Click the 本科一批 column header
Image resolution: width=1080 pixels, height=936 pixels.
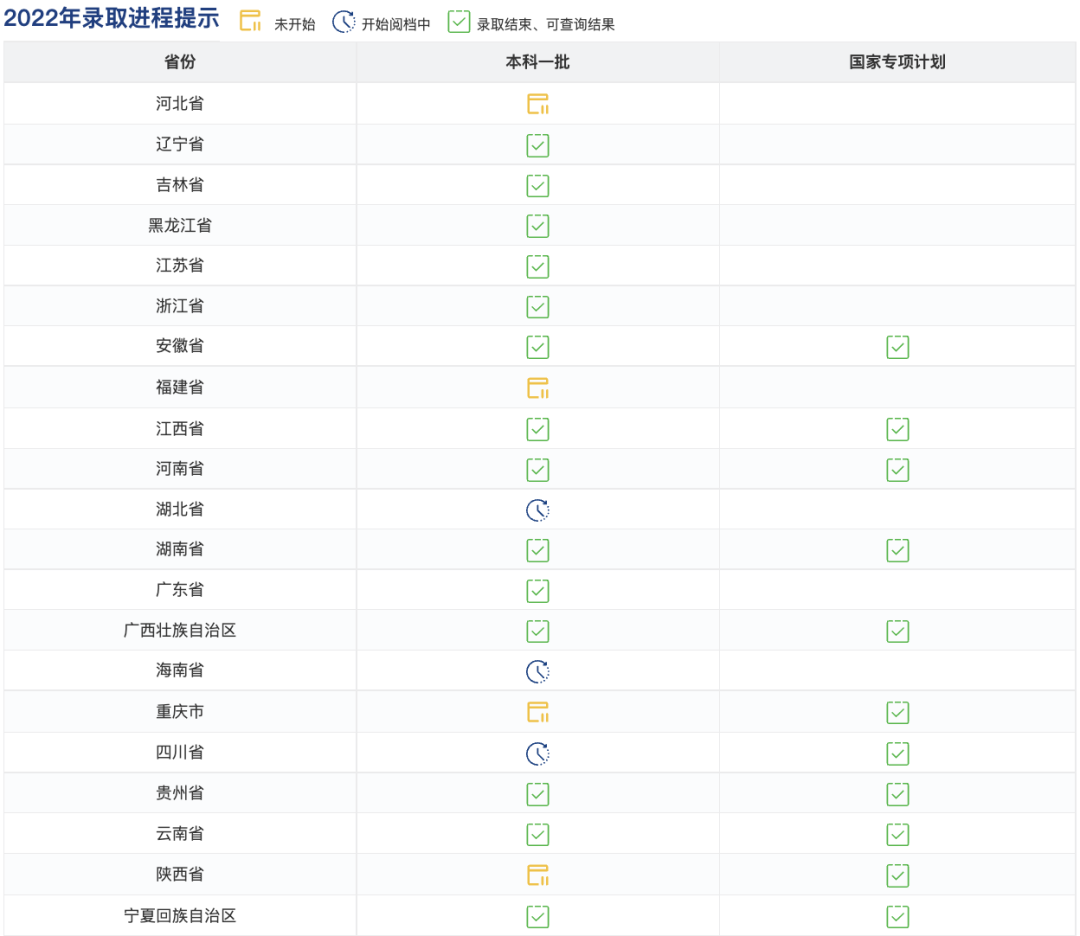(538, 61)
